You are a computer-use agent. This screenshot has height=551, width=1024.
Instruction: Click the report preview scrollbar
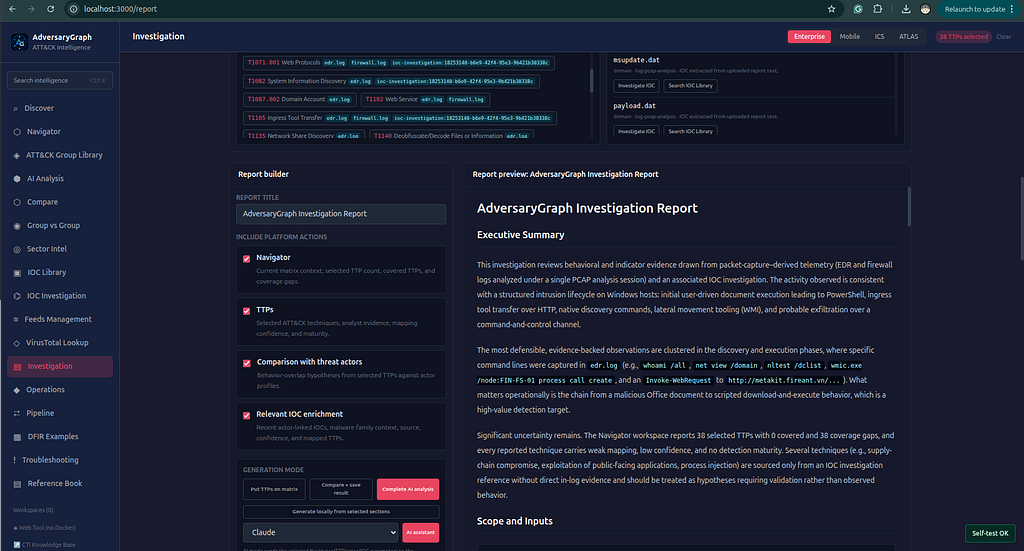pyautogui.click(x=909, y=207)
